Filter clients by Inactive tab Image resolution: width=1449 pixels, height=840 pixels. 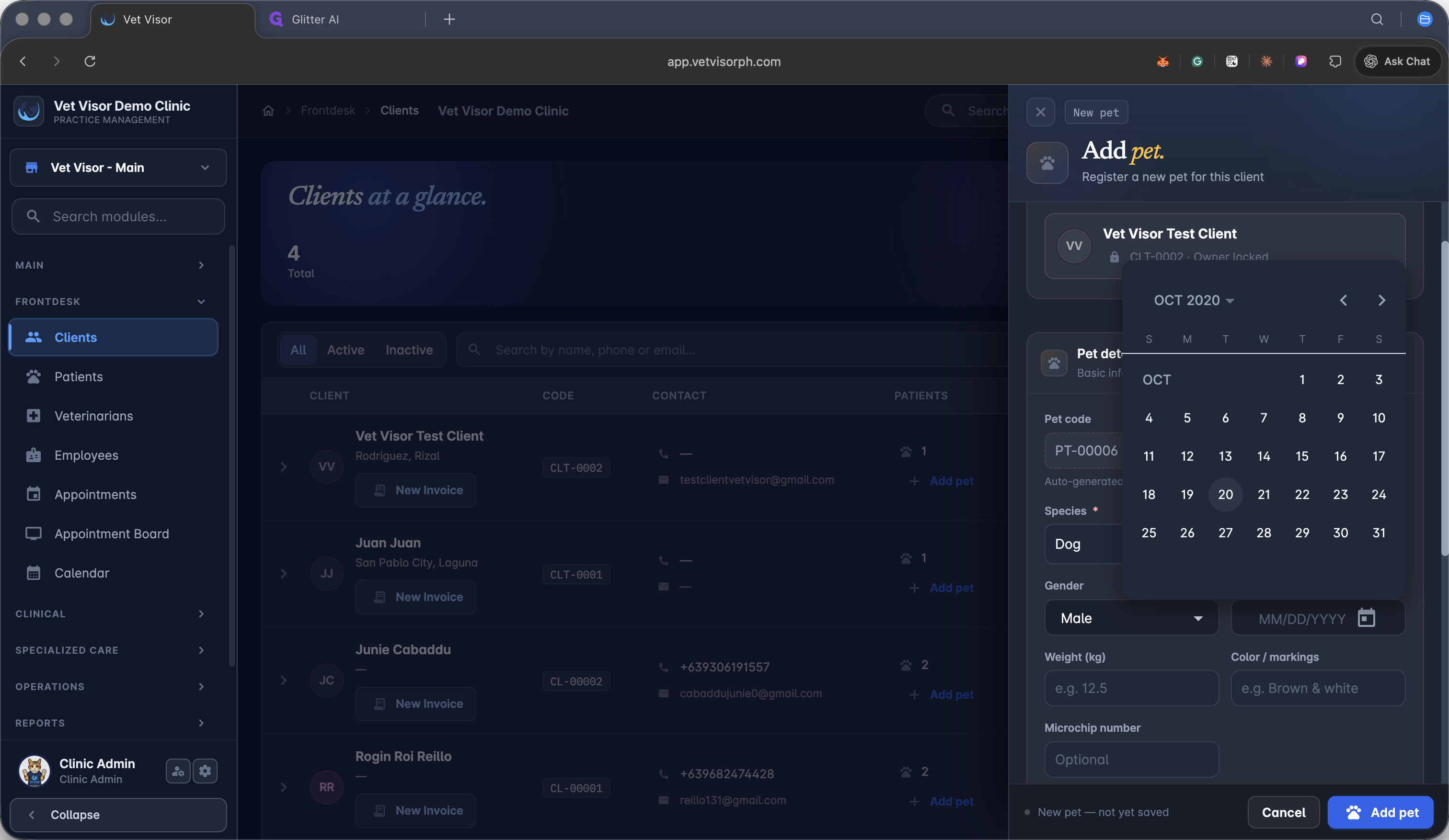click(409, 350)
